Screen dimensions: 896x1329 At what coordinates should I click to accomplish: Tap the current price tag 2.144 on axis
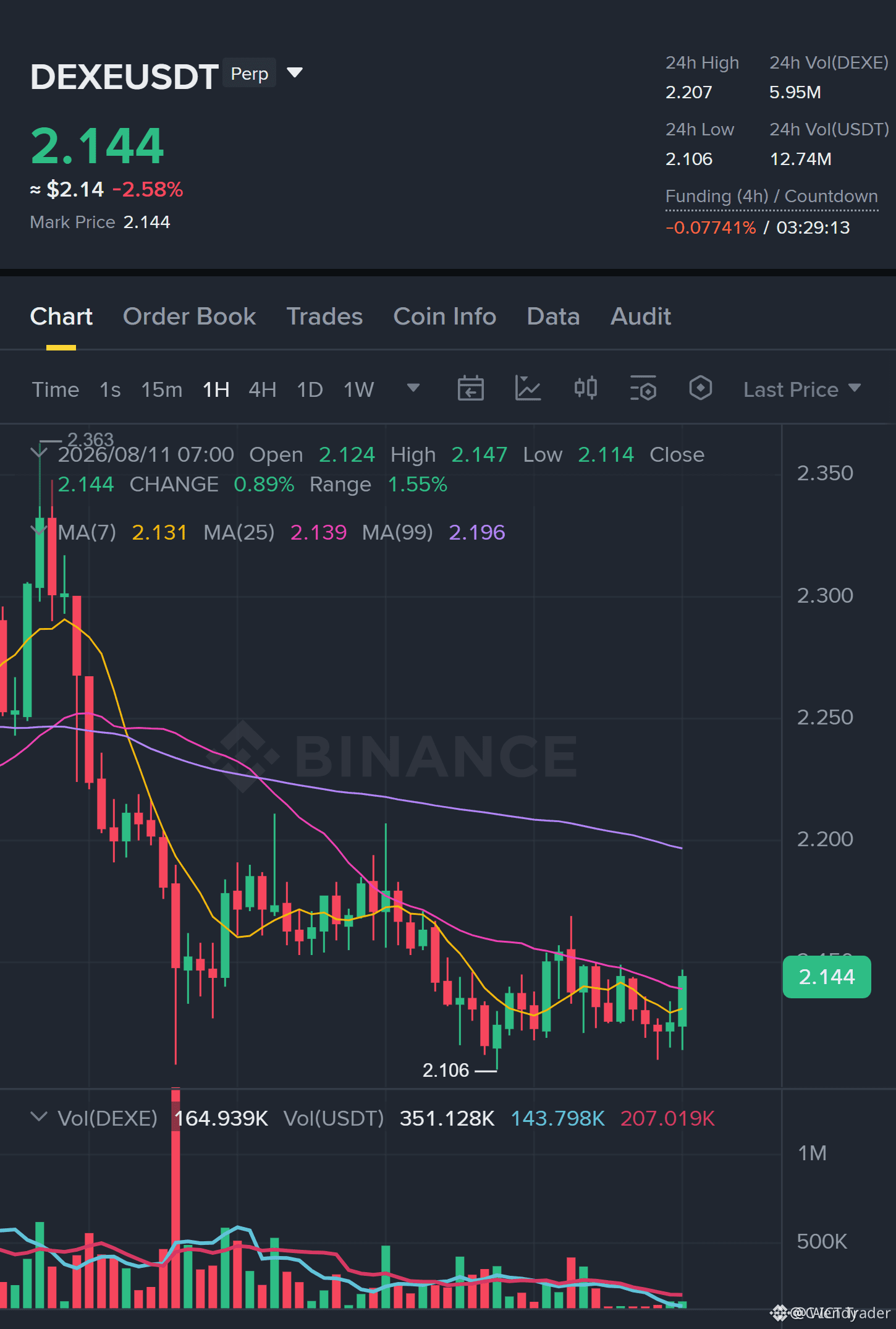coord(827,977)
